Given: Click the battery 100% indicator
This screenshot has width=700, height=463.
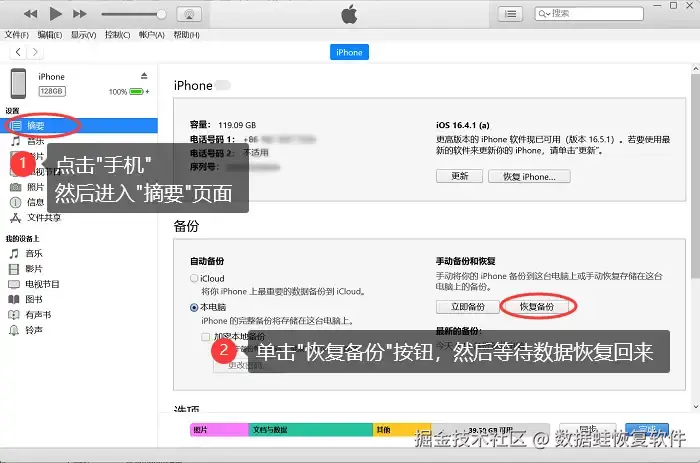Looking at the screenshot, I should pos(129,92).
